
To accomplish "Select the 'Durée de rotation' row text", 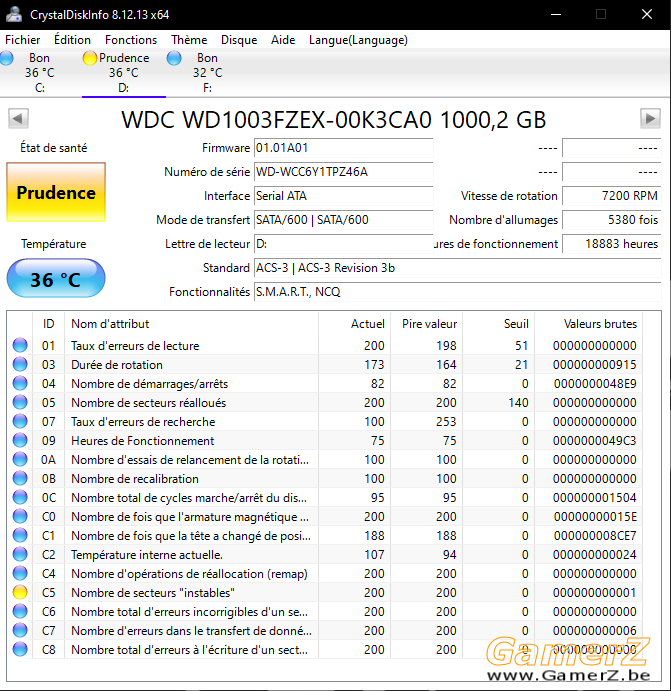I will click(x=117, y=364).
